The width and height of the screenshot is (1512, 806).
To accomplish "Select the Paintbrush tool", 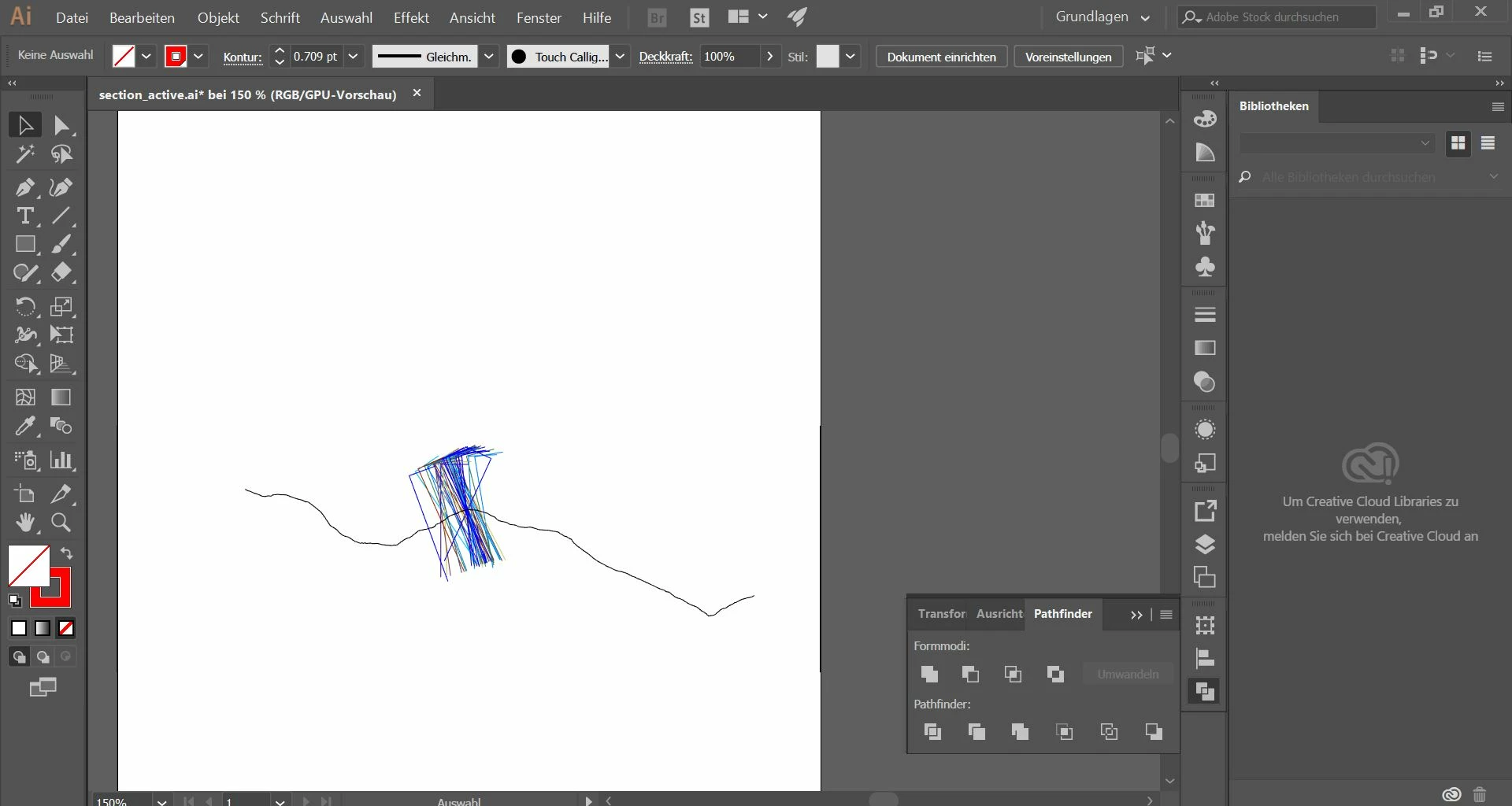I will [61, 245].
